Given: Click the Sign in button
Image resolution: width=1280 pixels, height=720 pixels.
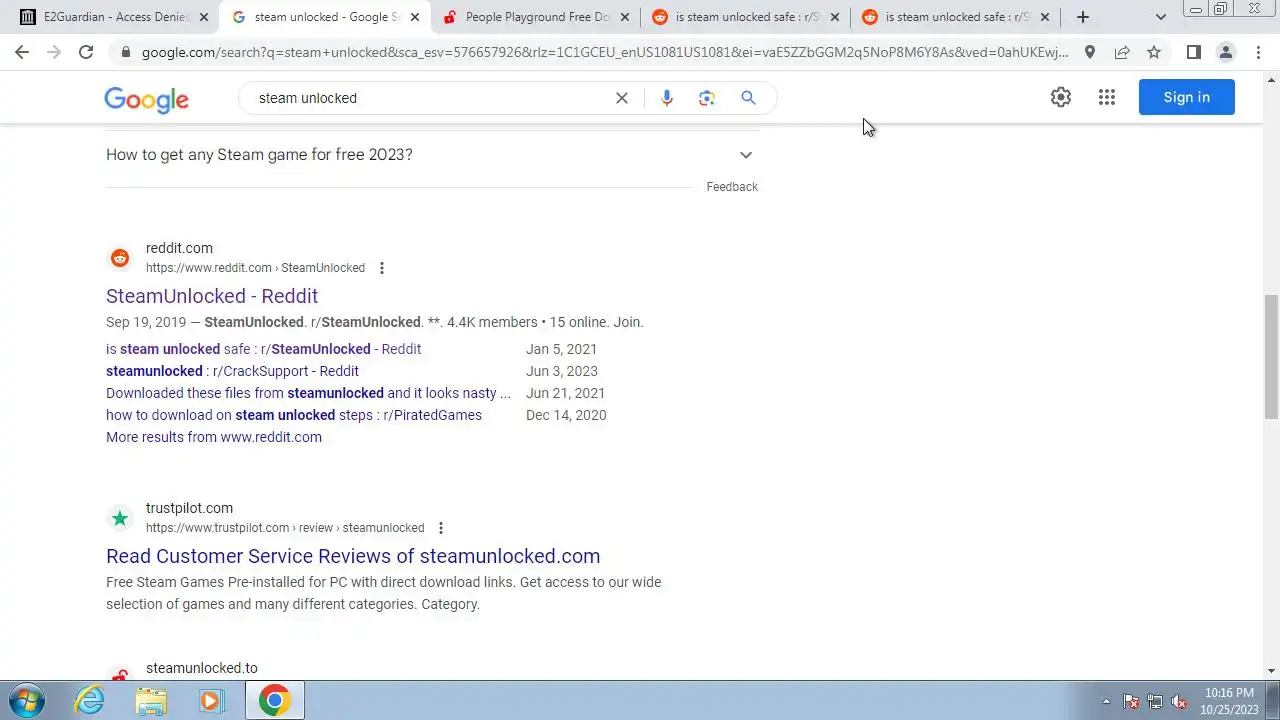Looking at the screenshot, I should (1187, 97).
